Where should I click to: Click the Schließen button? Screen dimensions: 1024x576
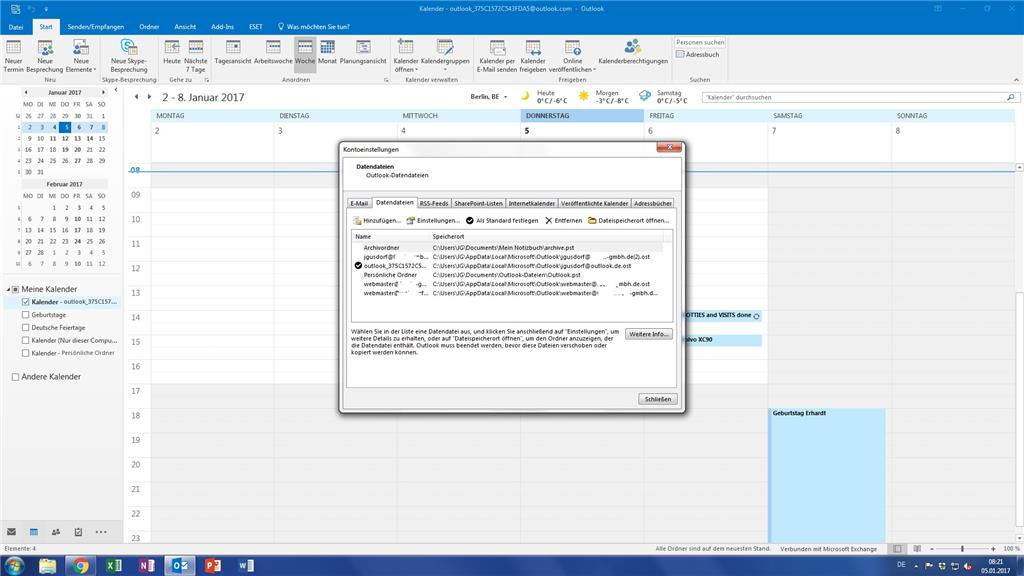(658, 399)
